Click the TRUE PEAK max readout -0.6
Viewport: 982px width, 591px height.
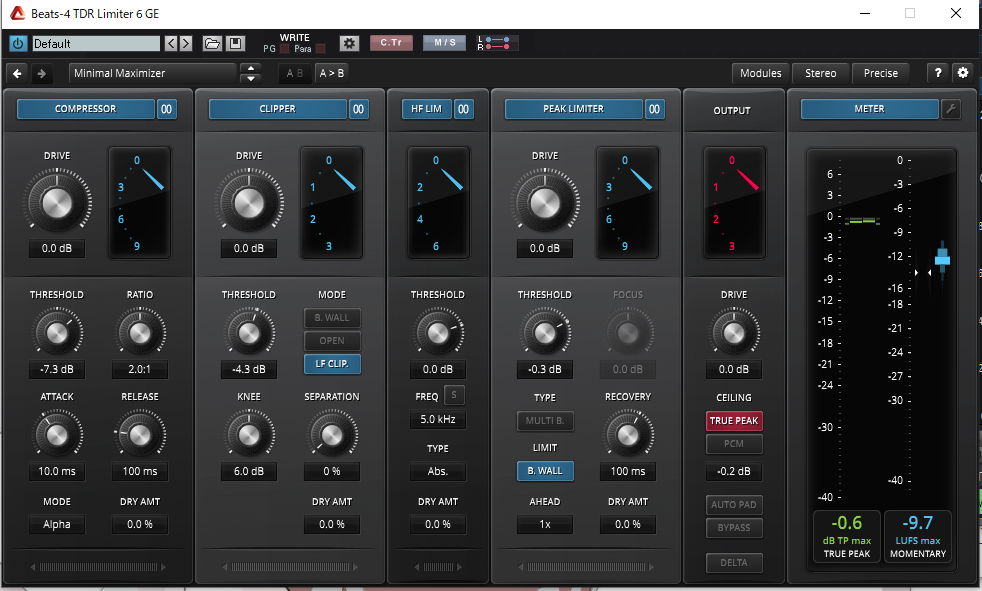coord(847,536)
